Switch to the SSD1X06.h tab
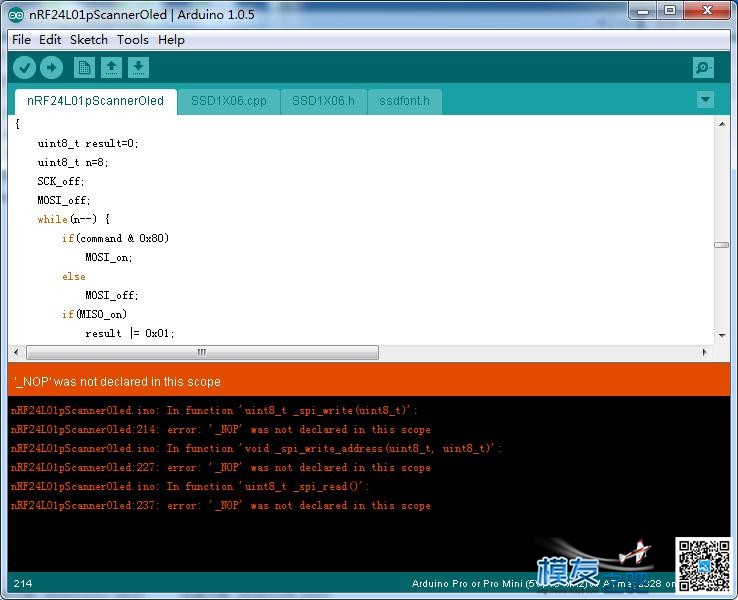The height and width of the screenshot is (600, 738). (x=323, y=101)
